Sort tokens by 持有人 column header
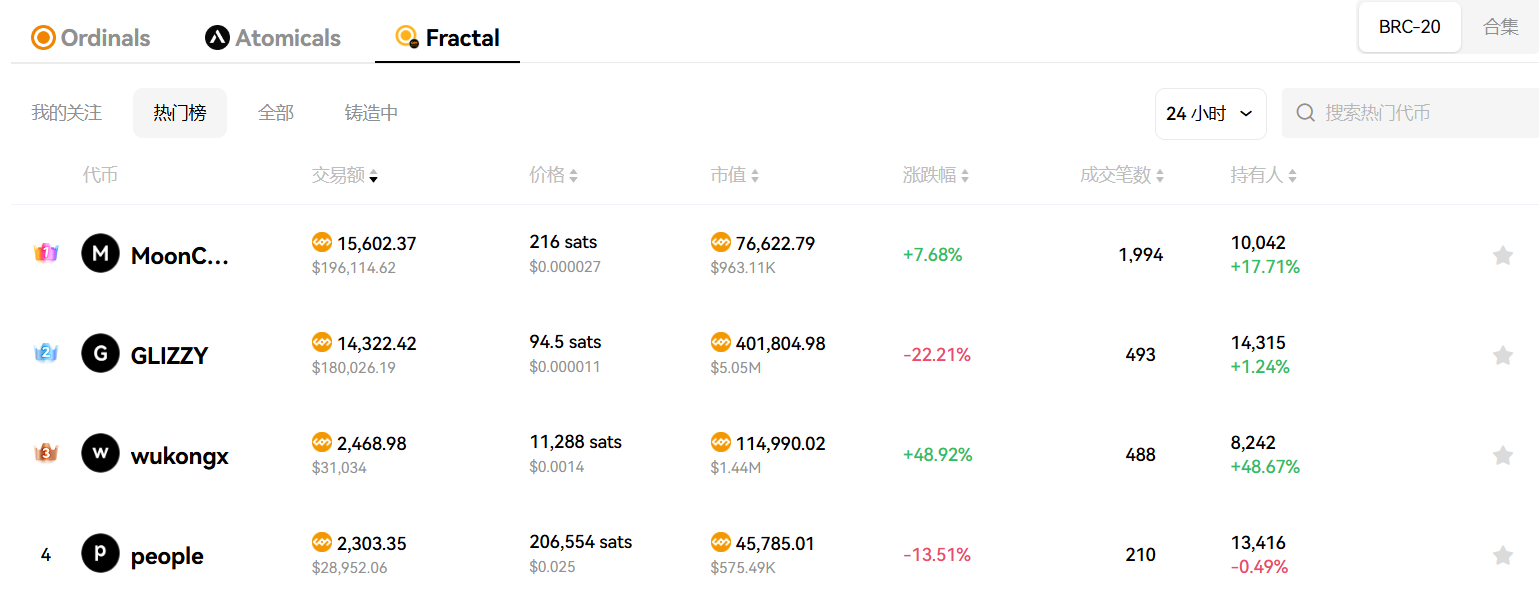 pos(1262,176)
